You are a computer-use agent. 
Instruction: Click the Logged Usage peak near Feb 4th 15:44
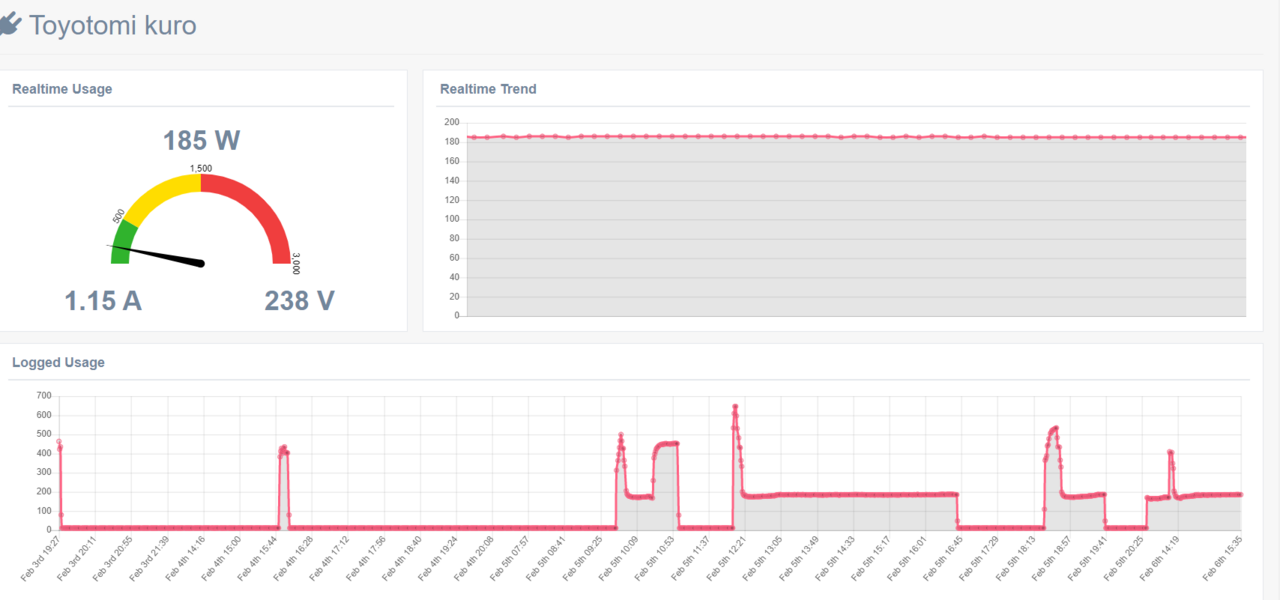tap(284, 448)
